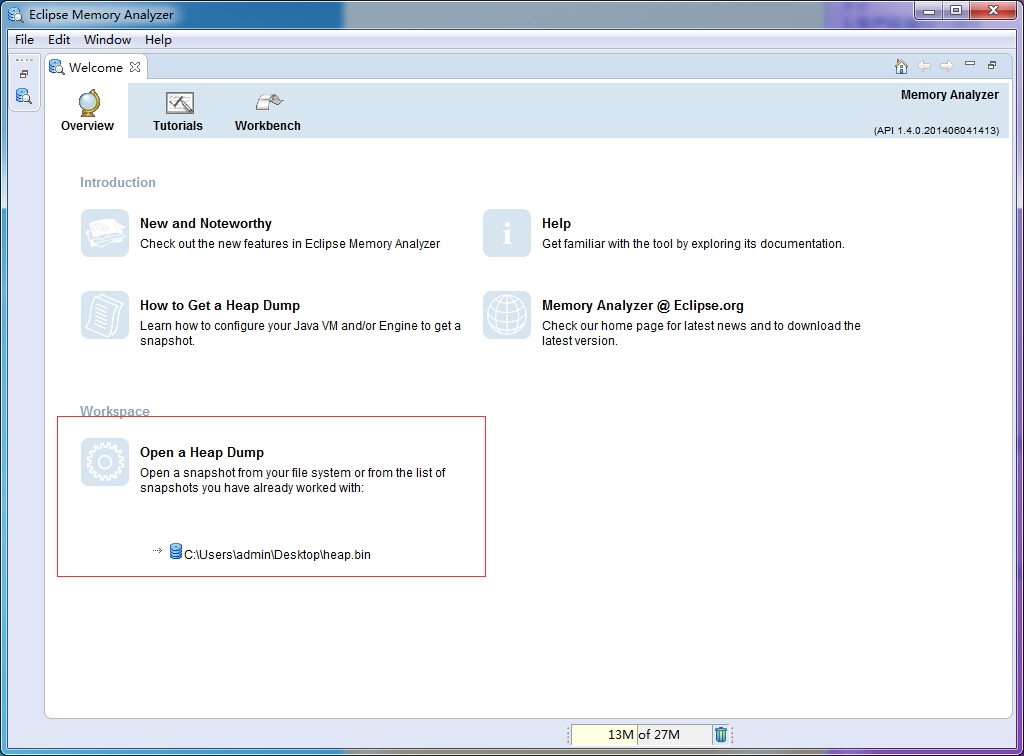Click the Open a Heap Dump gear icon
The height and width of the screenshot is (756, 1024).
[104, 462]
